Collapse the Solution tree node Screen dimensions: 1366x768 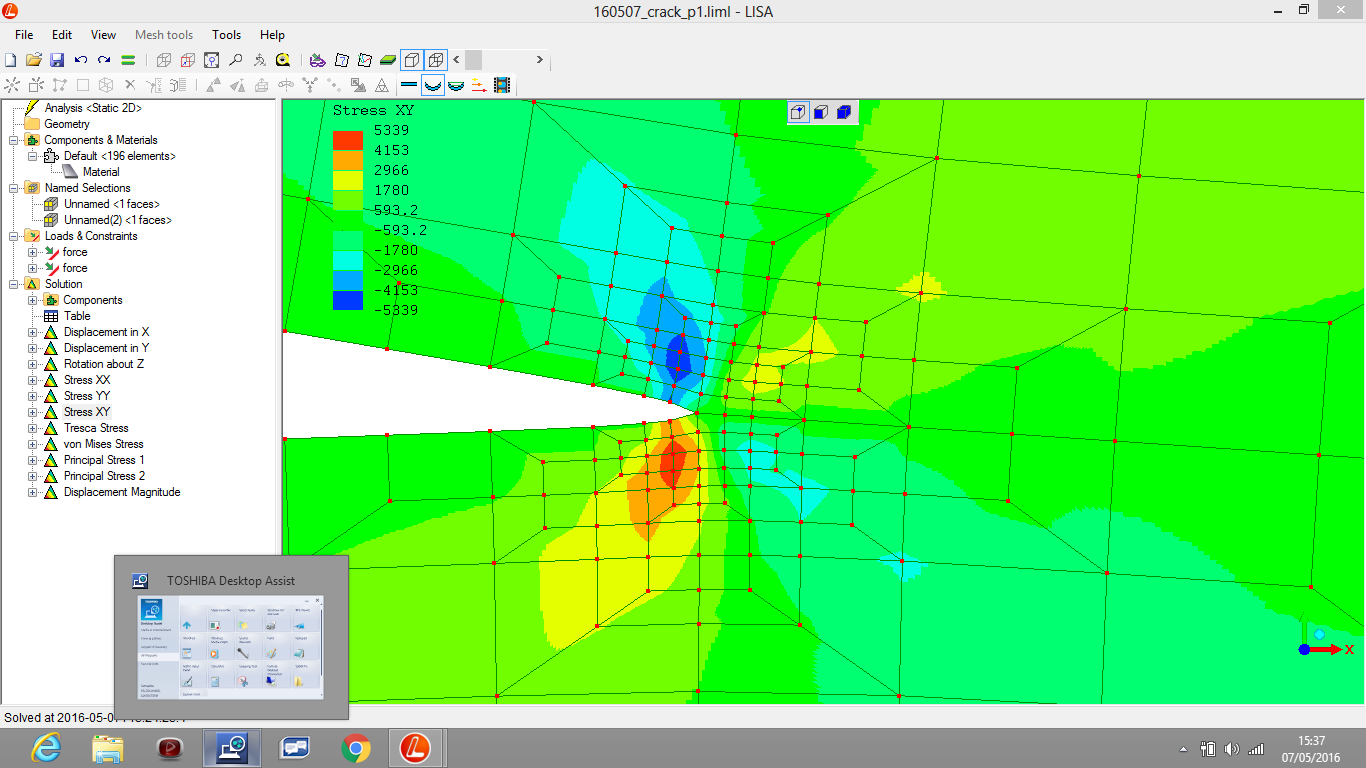click(14, 284)
